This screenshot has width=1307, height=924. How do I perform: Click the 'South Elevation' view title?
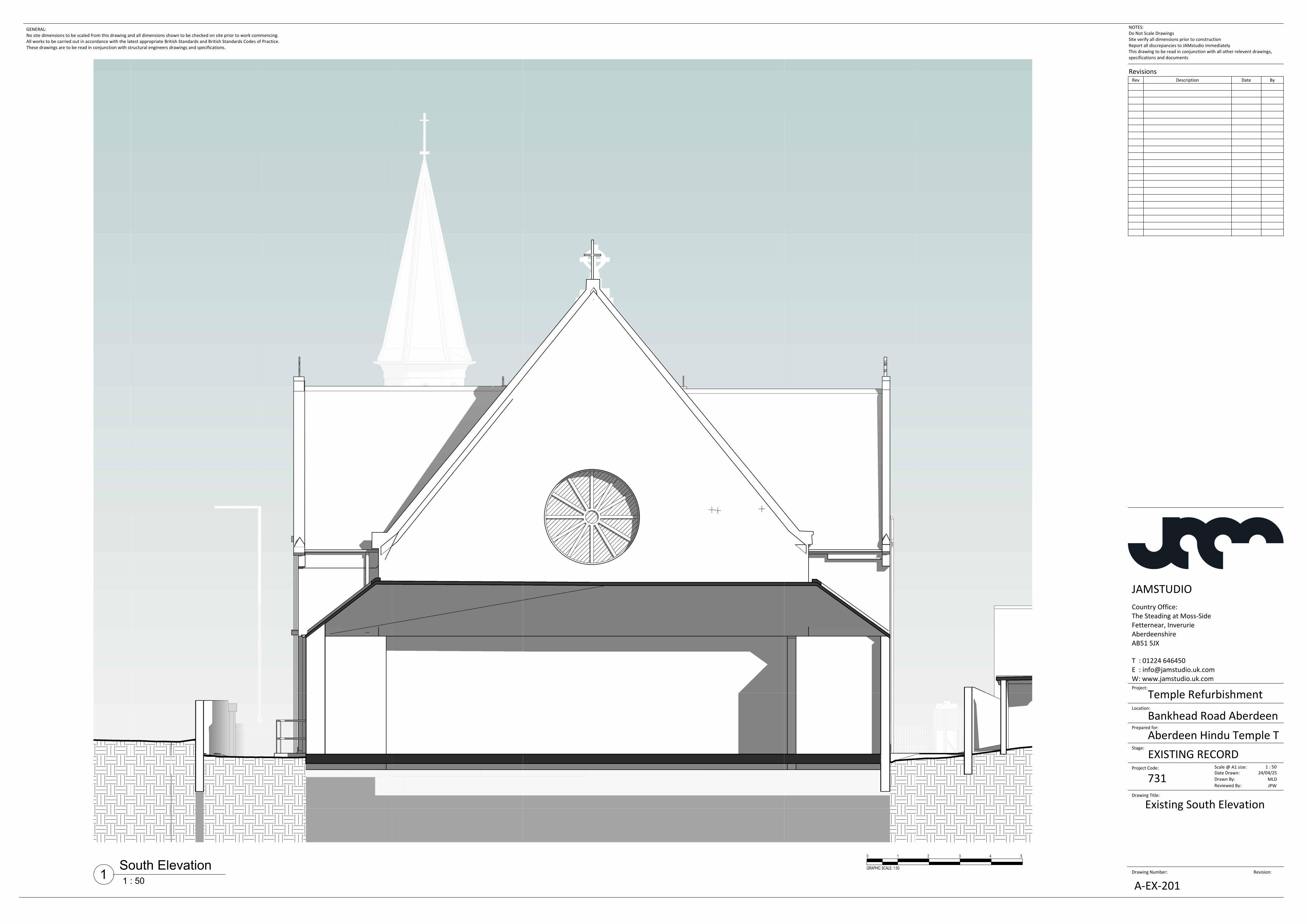(x=165, y=865)
